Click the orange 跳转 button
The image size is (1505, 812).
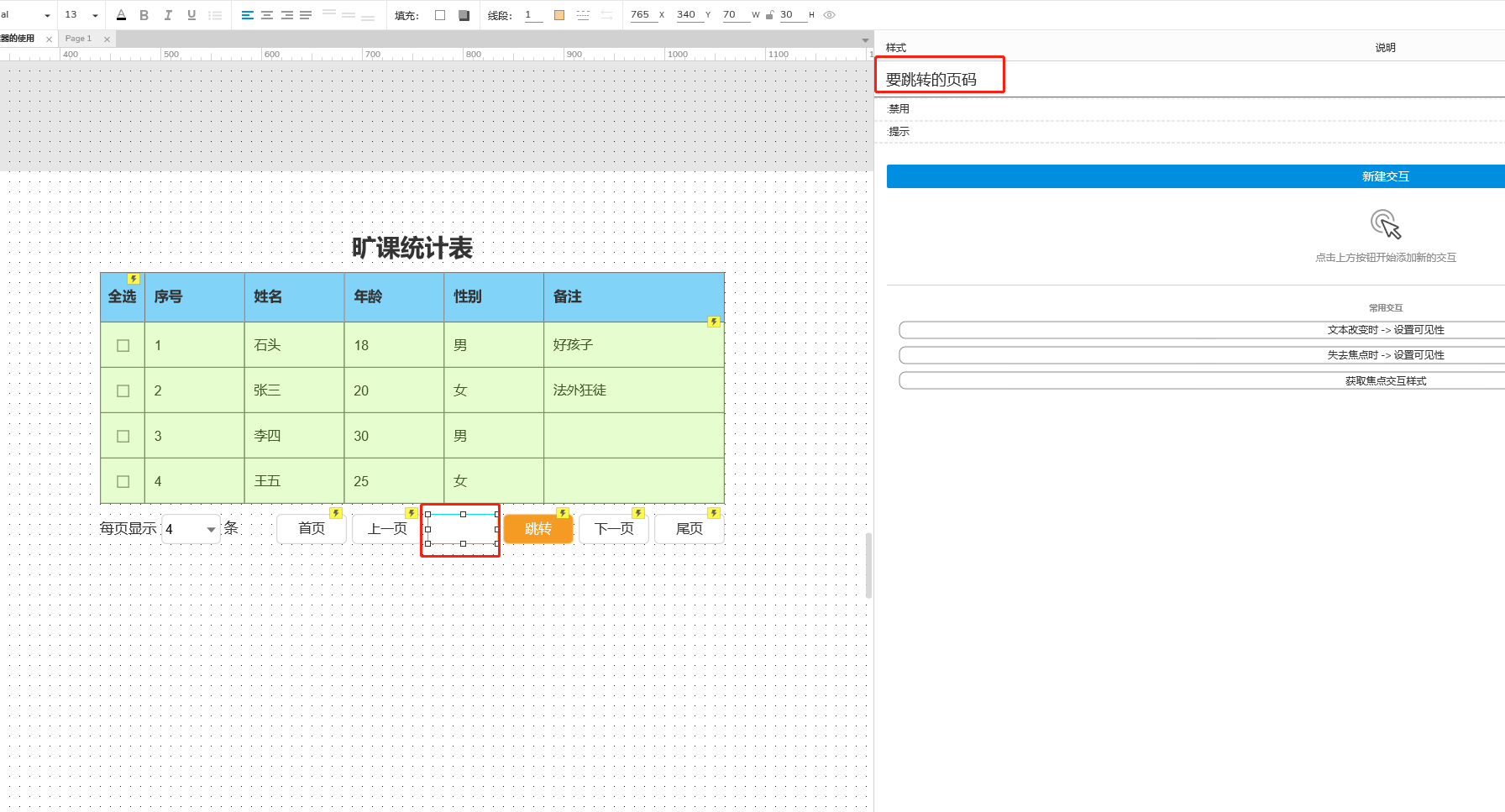538,529
